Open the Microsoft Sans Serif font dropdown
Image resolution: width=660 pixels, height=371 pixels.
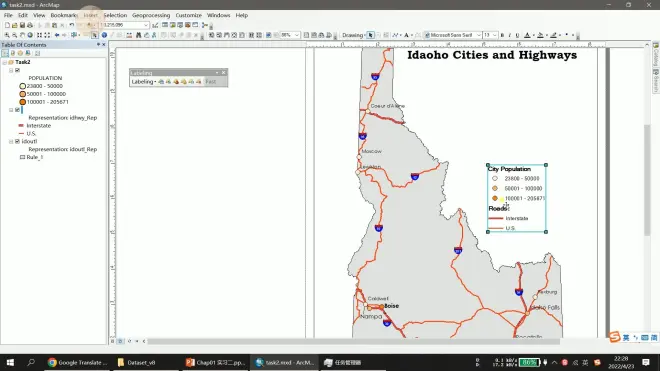(479, 35)
